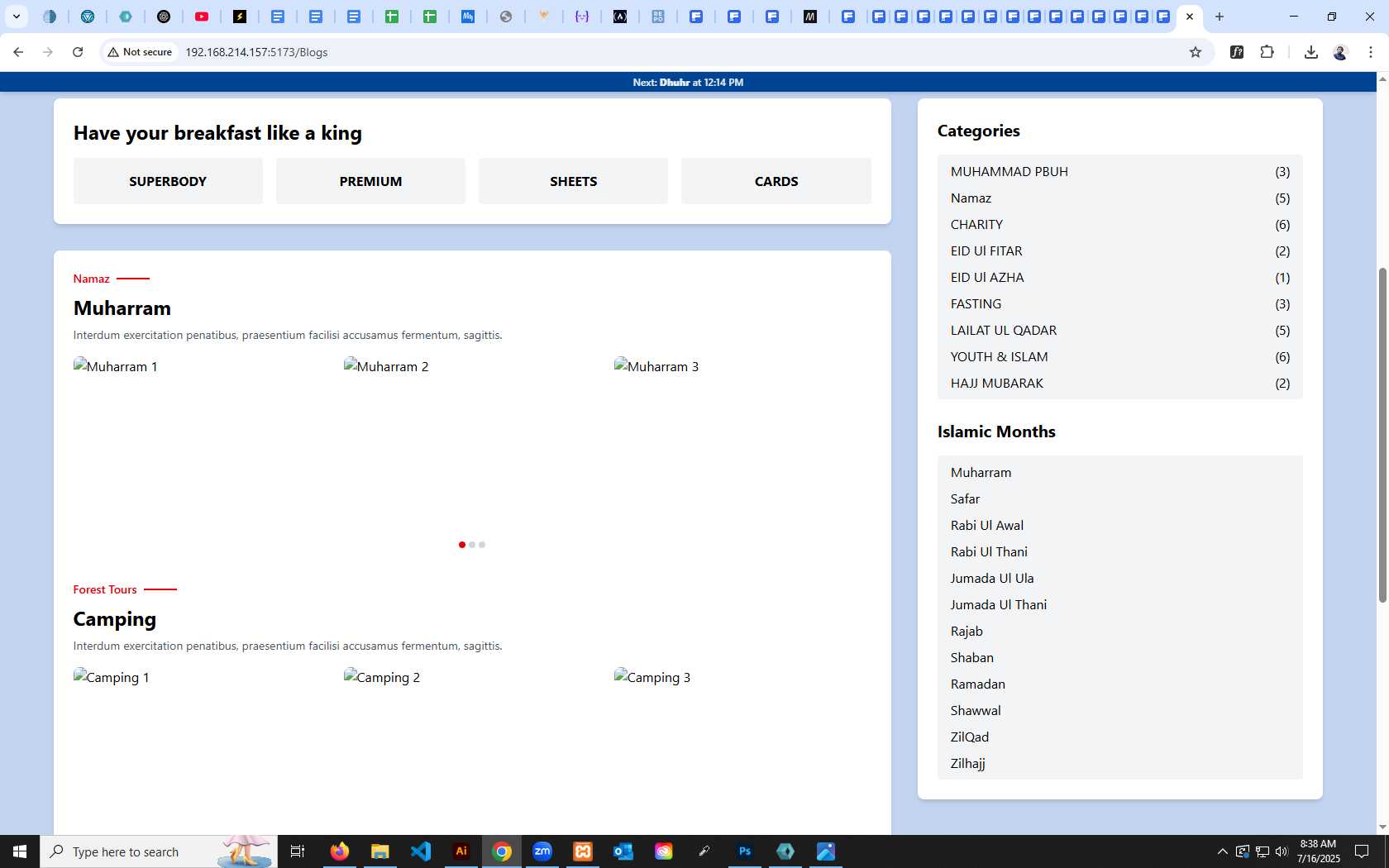1389x868 pixels.
Task: Click the Not secure site info chip
Action: (140, 52)
